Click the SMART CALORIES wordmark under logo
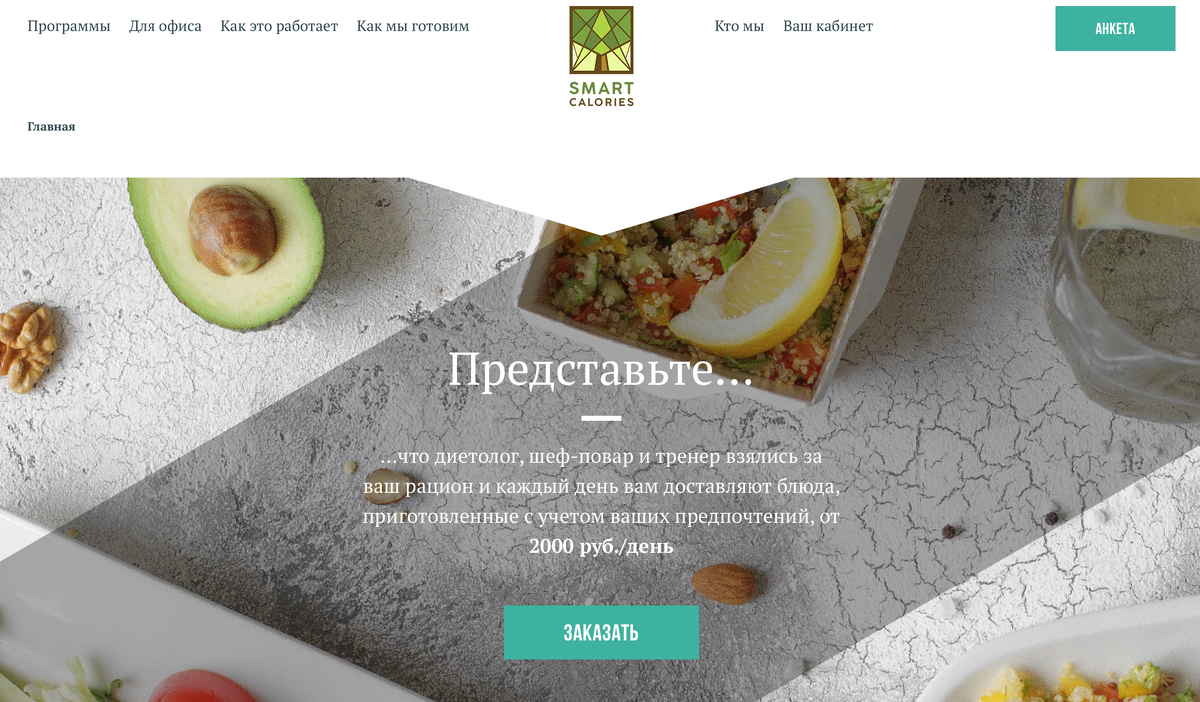This screenshot has height=702, width=1200. pos(601,93)
